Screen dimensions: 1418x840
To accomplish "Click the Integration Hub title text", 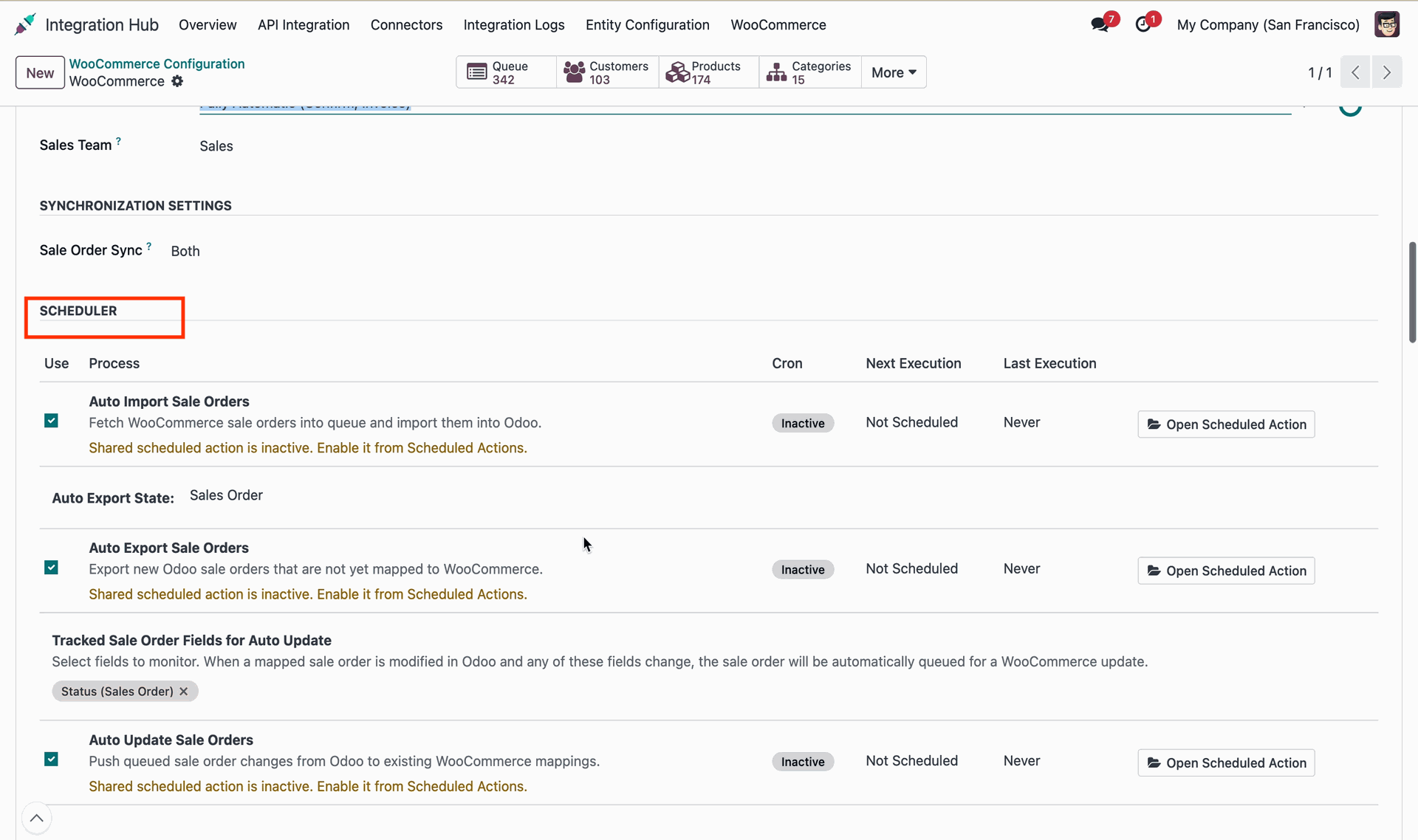I will pyautogui.click(x=102, y=24).
